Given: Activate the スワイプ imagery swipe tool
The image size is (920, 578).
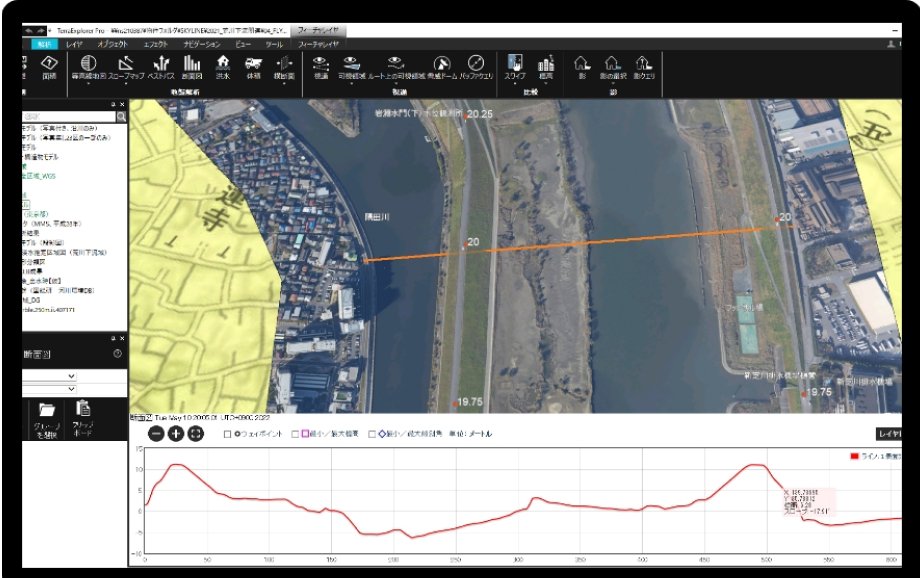Looking at the screenshot, I should [515, 67].
